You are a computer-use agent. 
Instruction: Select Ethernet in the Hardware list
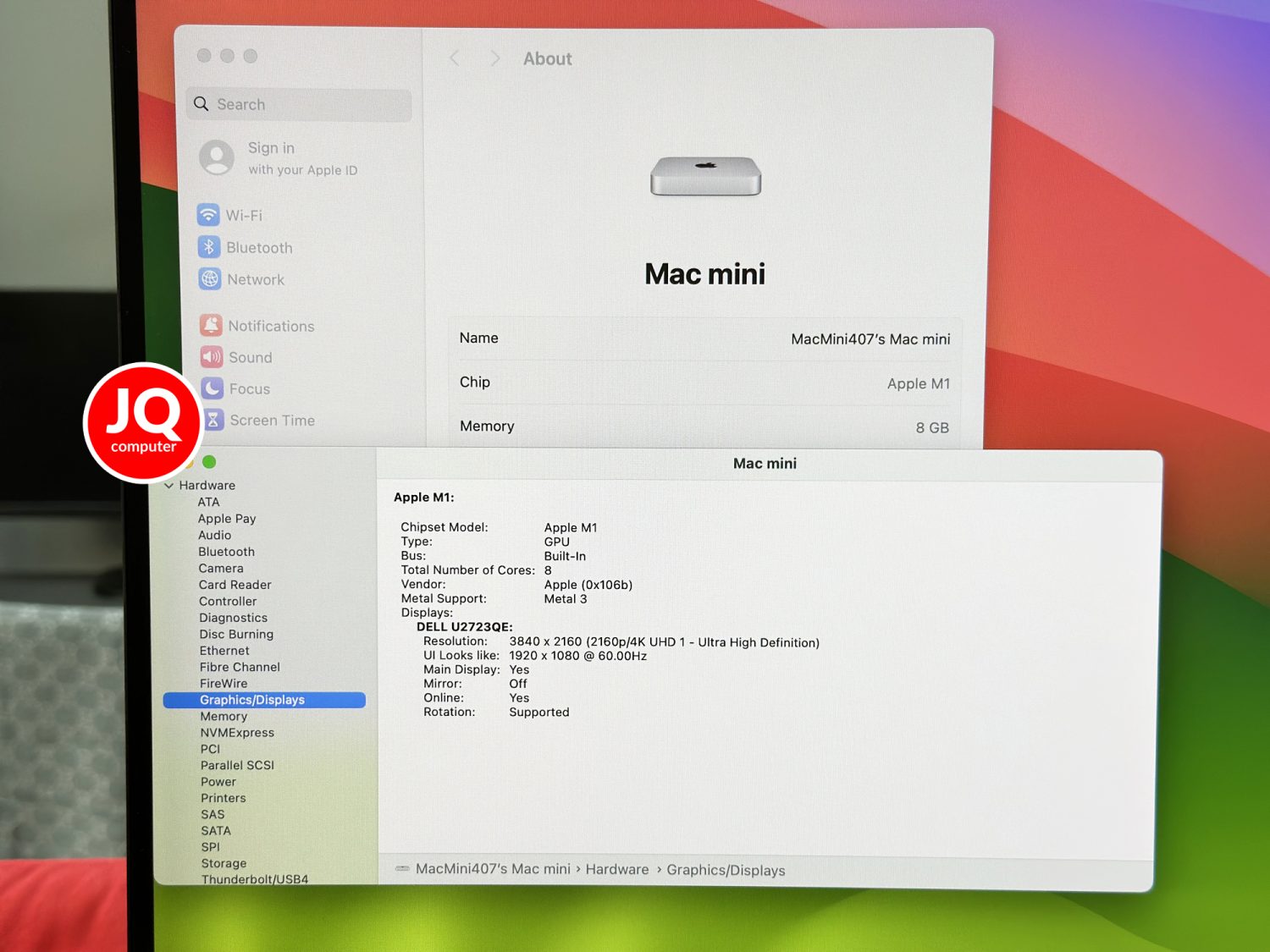click(224, 651)
